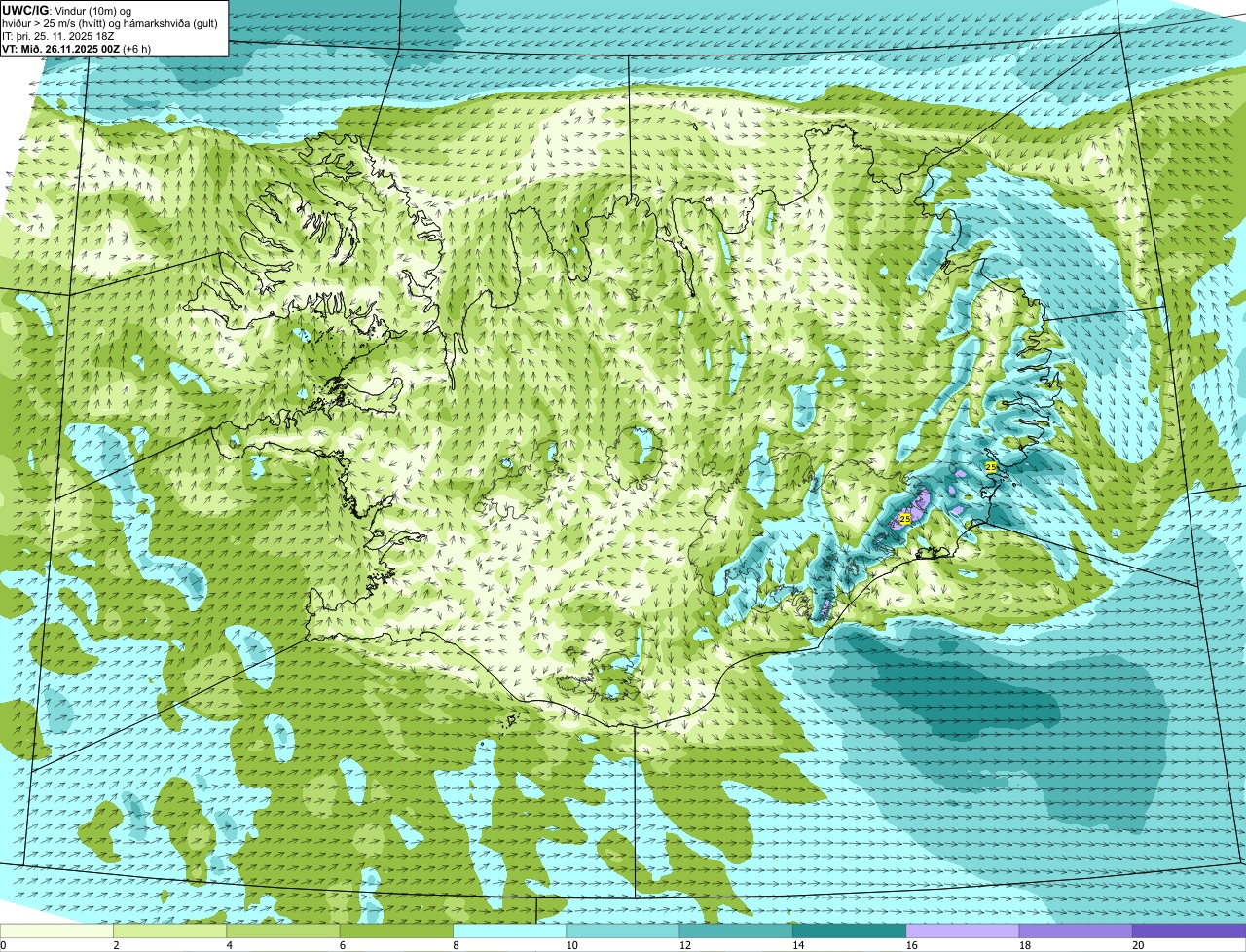Screen dimensions: 1246x952
Task: Click the '8' label on the color scale
Action: tap(456, 945)
